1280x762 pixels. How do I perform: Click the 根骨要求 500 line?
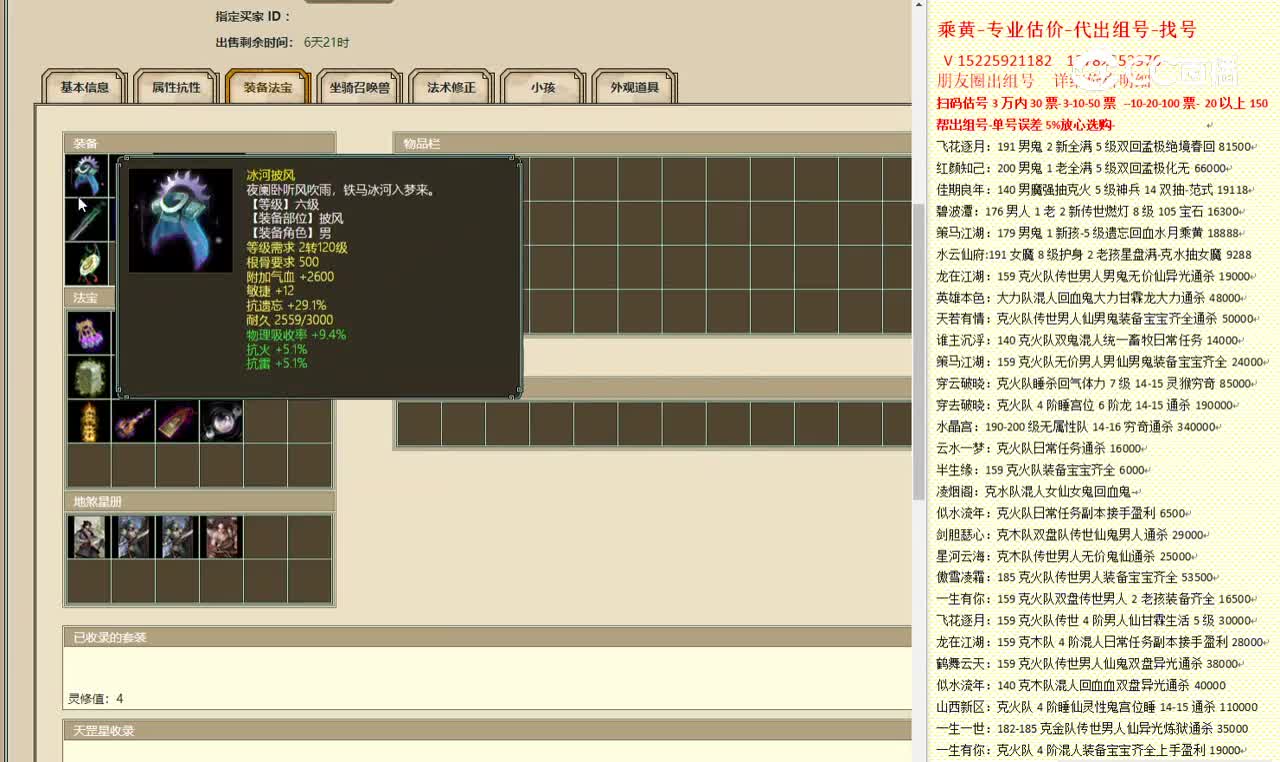tap(283, 262)
